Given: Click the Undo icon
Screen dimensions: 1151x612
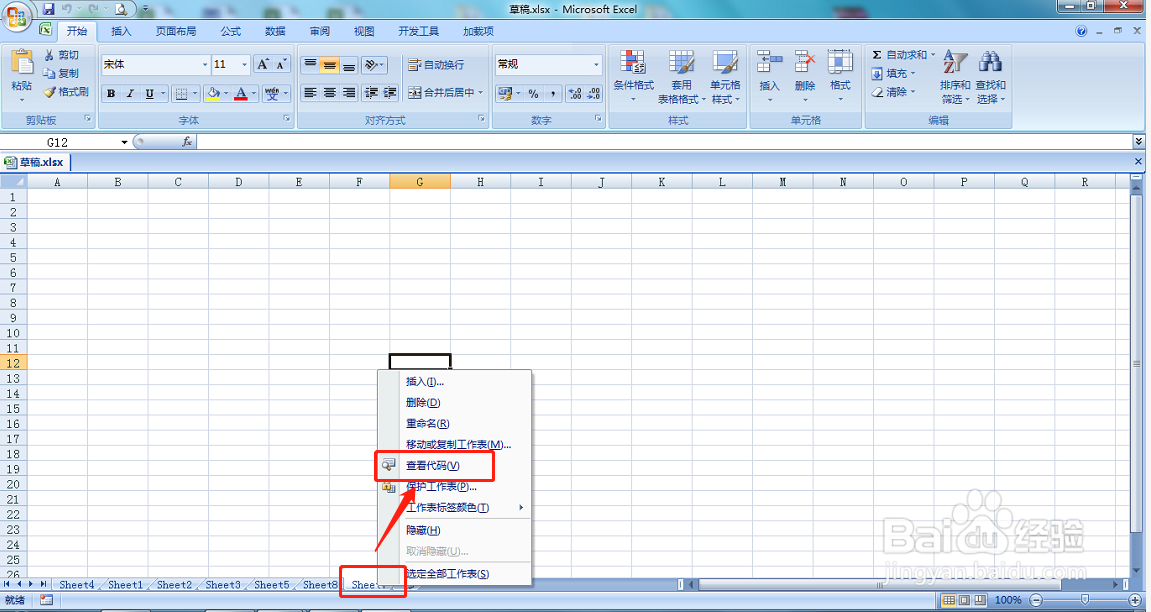Looking at the screenshot, I should tap(67, 10).
